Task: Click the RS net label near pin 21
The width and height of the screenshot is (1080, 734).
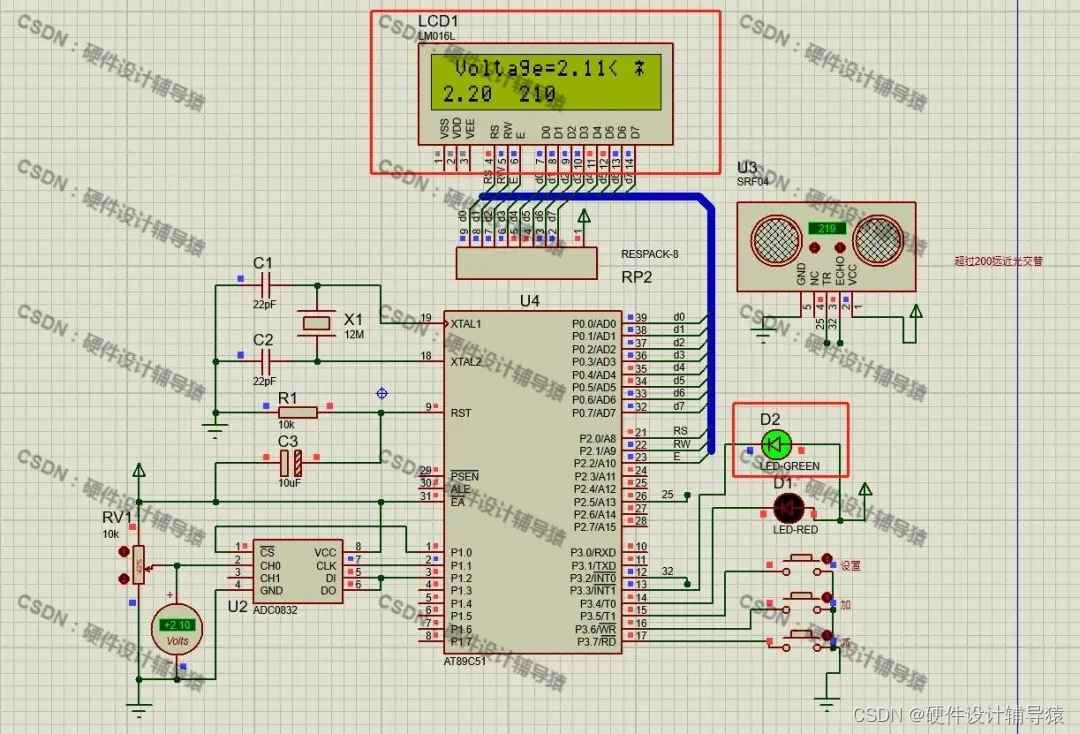Action: [x=680, y=431]
